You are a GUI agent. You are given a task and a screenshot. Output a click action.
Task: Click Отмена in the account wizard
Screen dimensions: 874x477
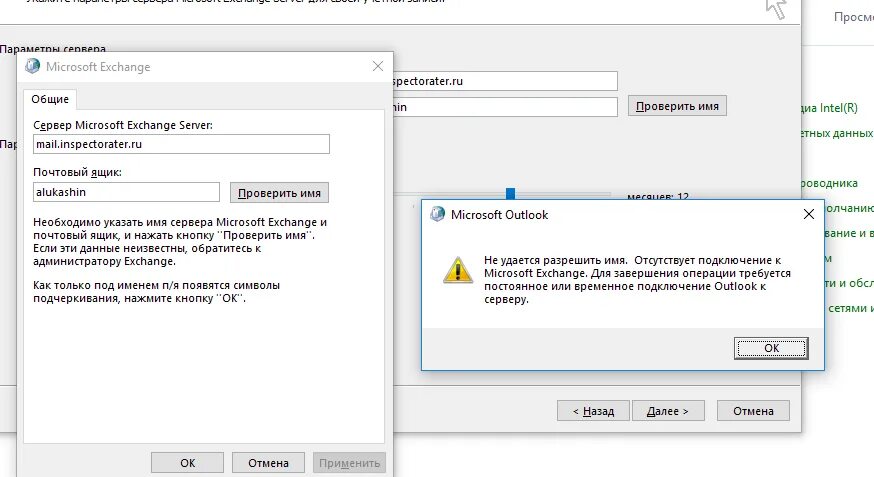pos(753,411)
